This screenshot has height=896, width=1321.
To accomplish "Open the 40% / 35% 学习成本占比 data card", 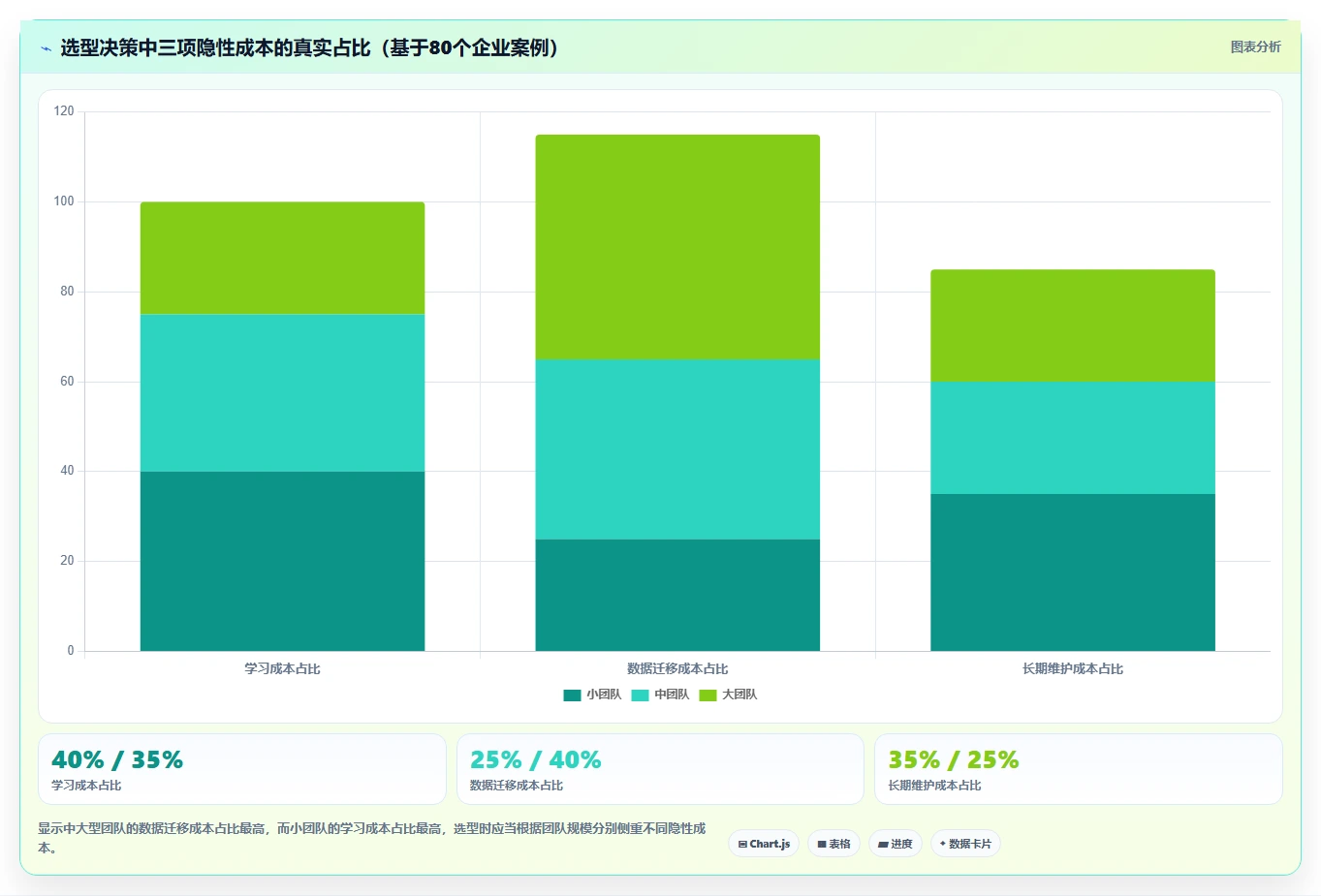I will (242, 769).
